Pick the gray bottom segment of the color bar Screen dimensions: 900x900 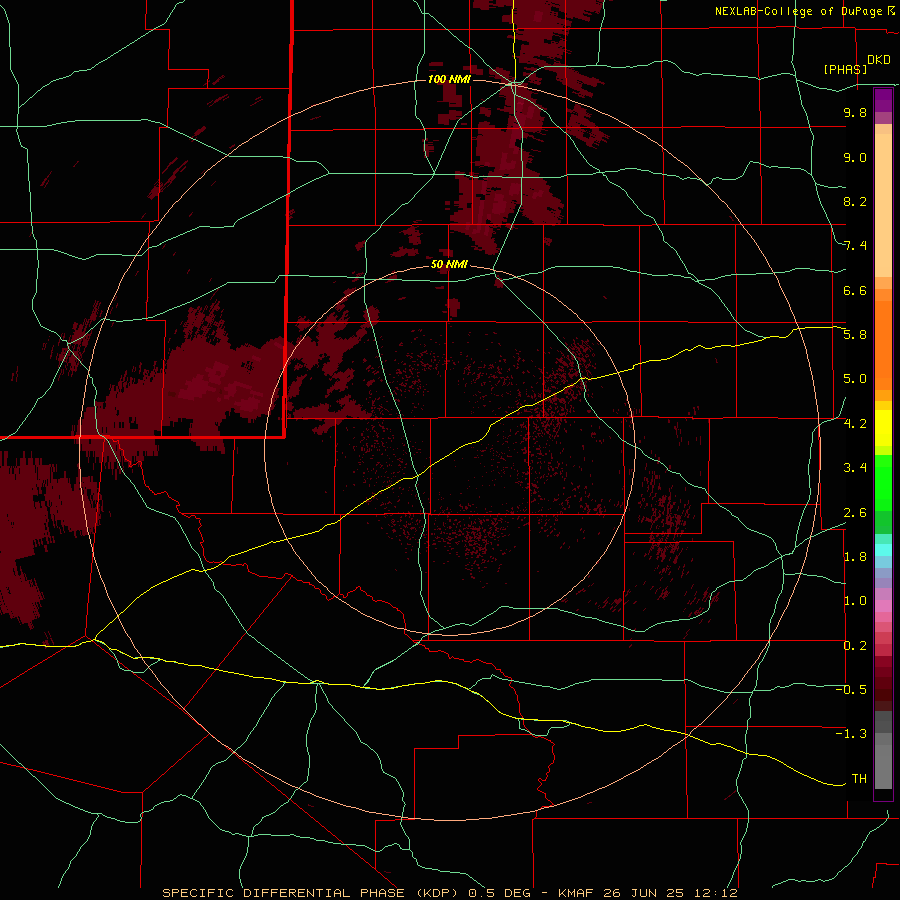pyautogui.click(x=883, y=766)
